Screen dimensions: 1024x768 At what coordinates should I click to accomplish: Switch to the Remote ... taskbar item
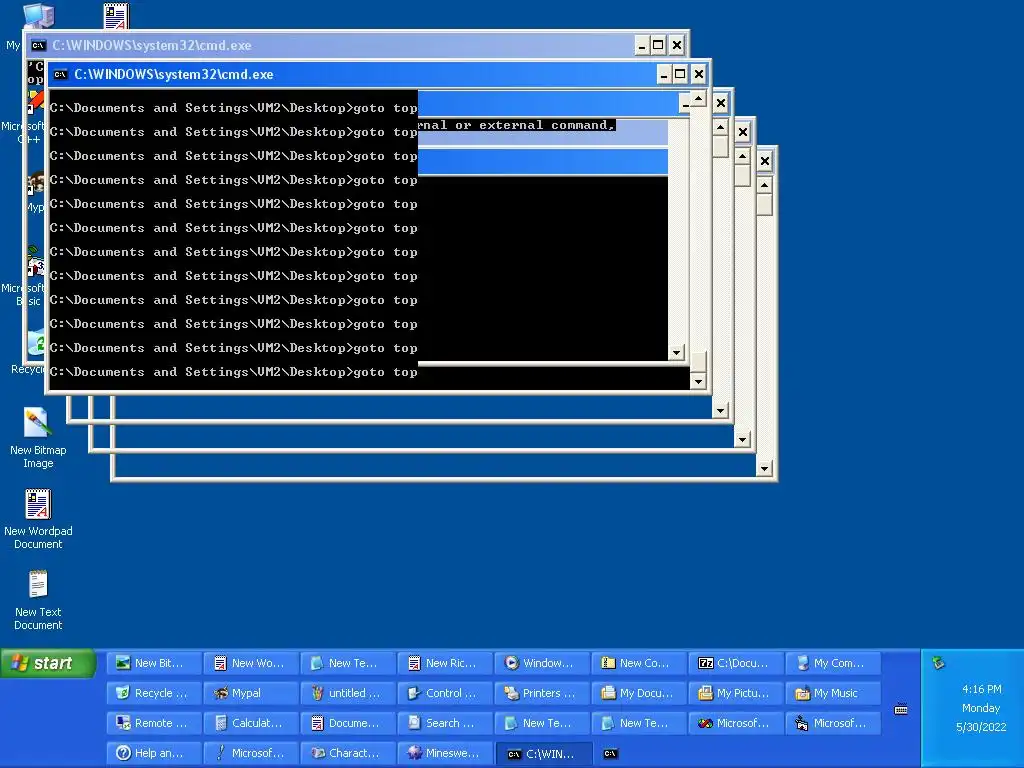153,723
